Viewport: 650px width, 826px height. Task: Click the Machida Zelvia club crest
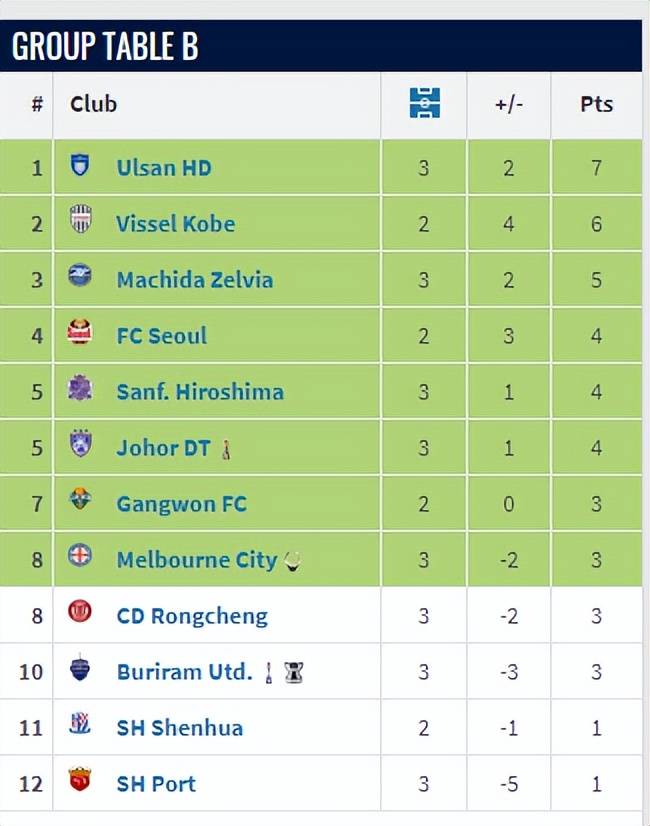point(80,278)
